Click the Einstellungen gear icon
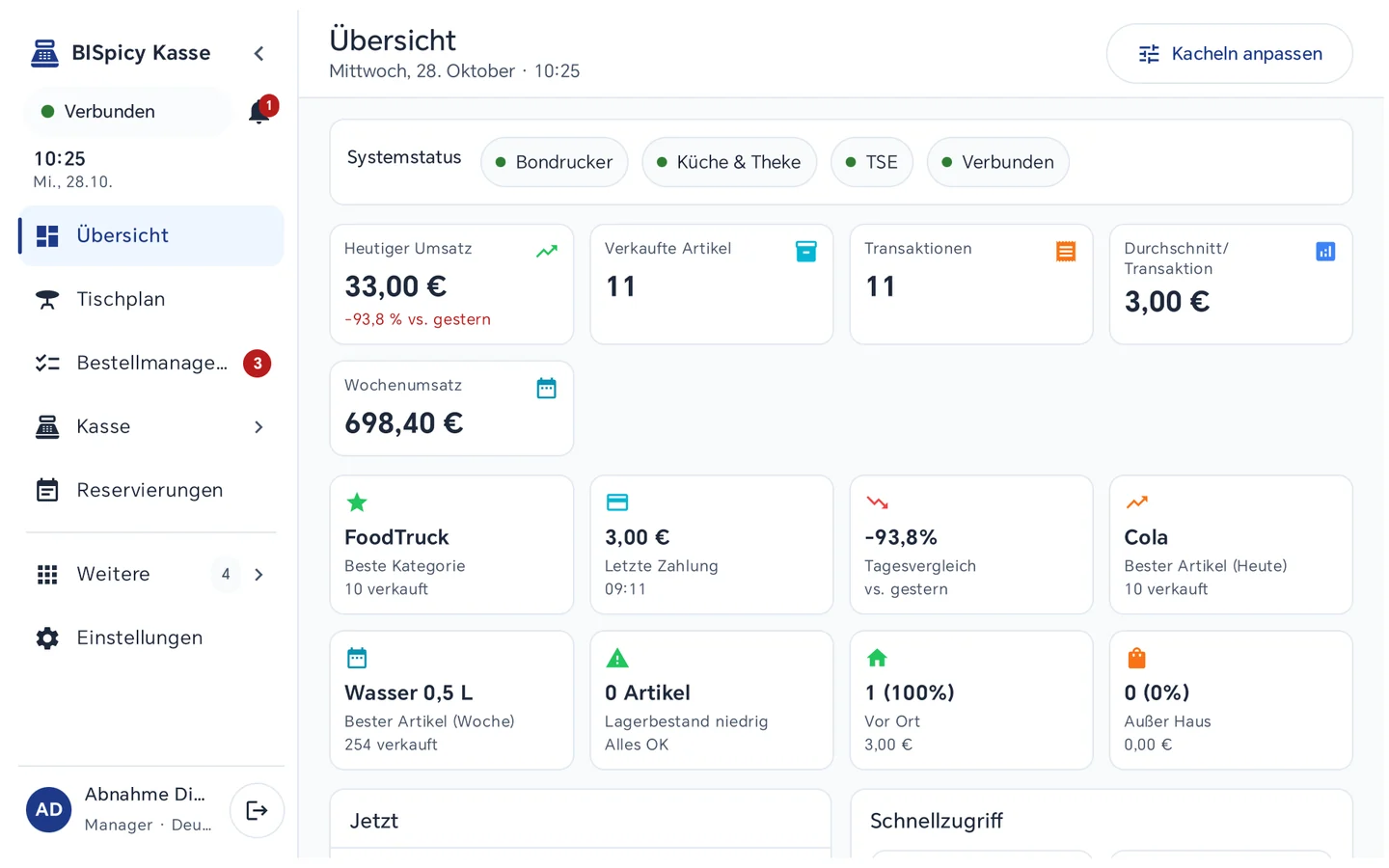The height and width of the screenshot is (868, 1389). coord(47,638)
